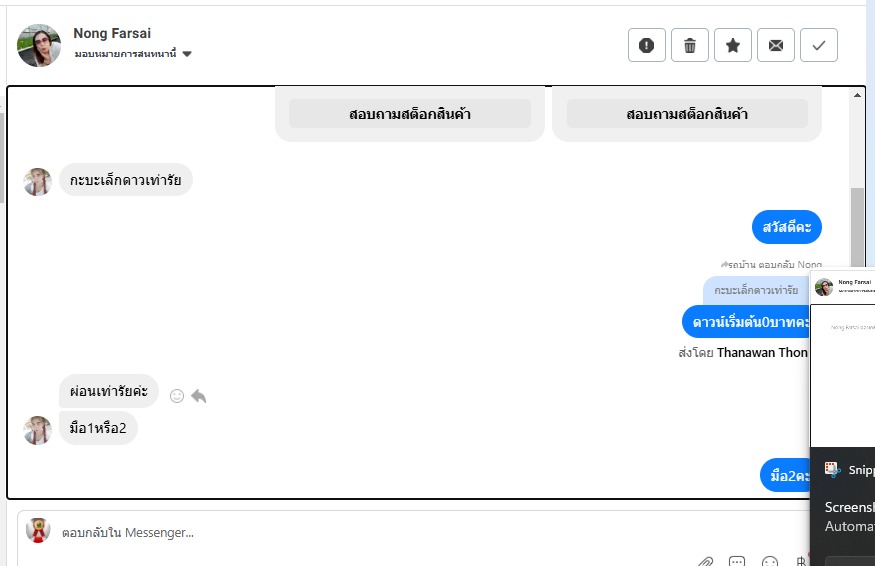Mark conversation done with checkmark icon
This screenshot has width=875, height=566.
click(819, 45)
